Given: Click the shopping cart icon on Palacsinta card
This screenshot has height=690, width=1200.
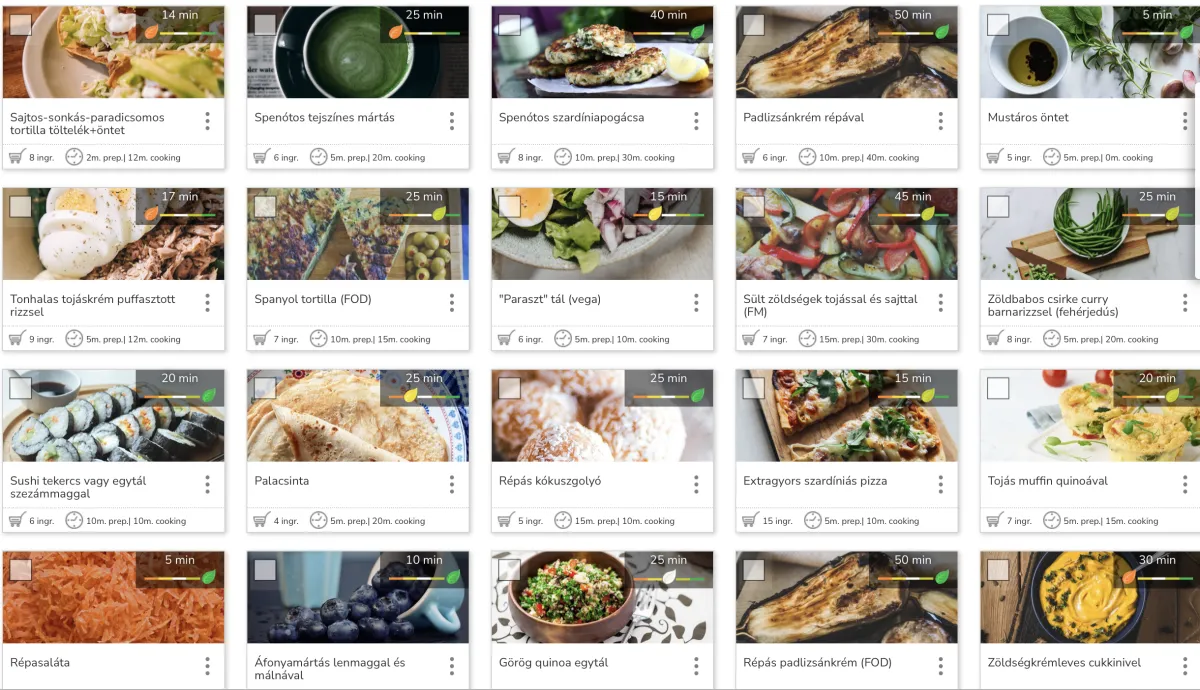Looking at the screenshot, I should click(x=260, y=520).
